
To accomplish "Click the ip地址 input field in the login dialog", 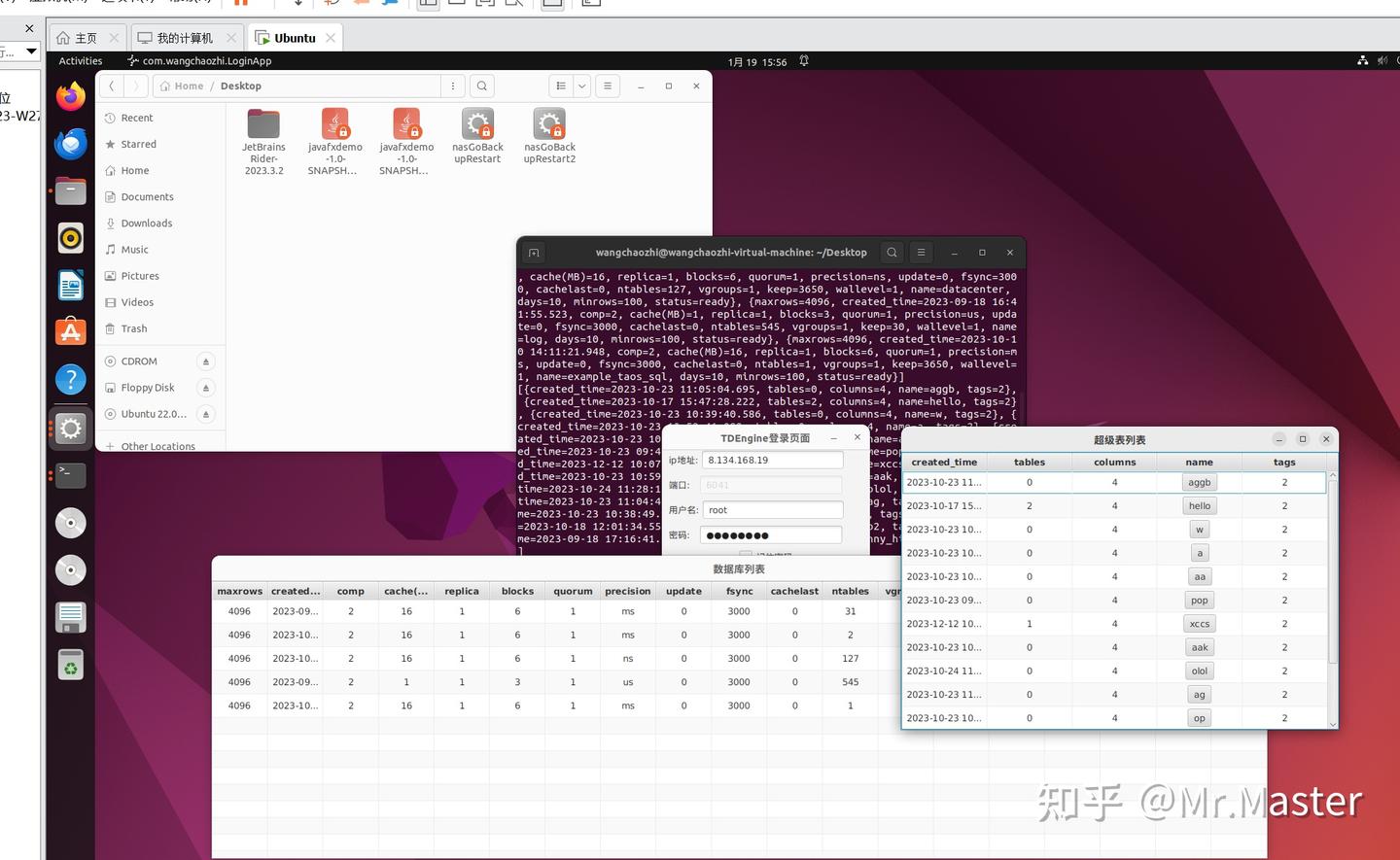I will pyautogui.click(x=772, y=459).
